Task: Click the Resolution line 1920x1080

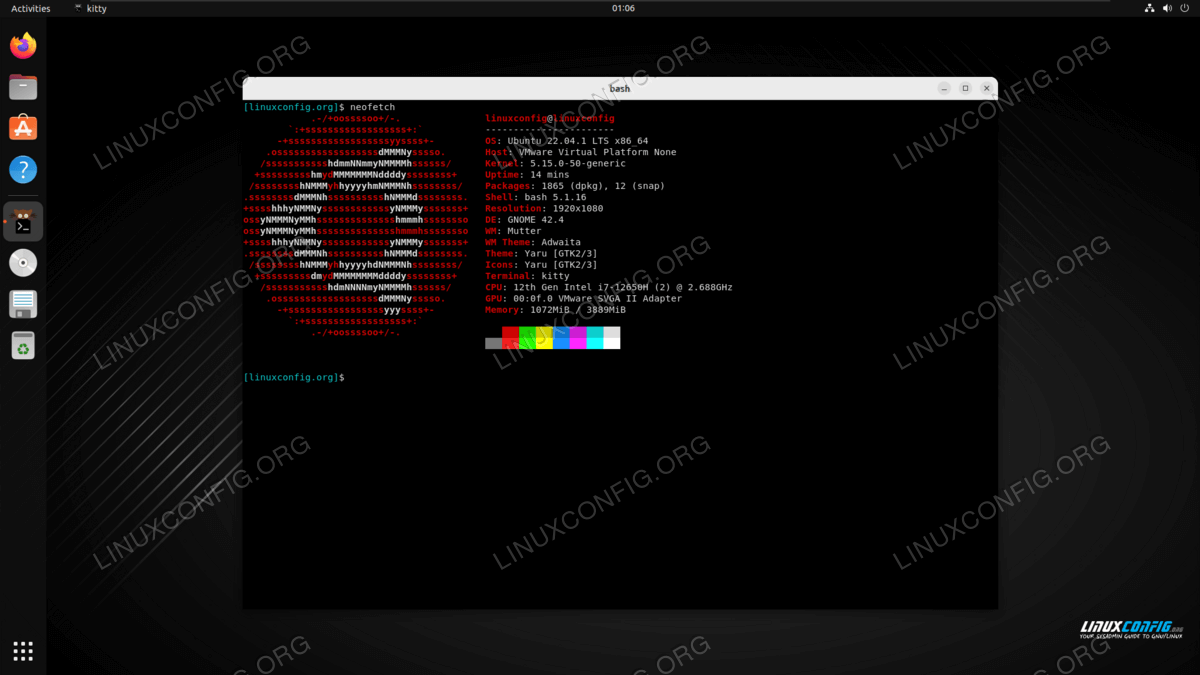Action: click(544, 208)
